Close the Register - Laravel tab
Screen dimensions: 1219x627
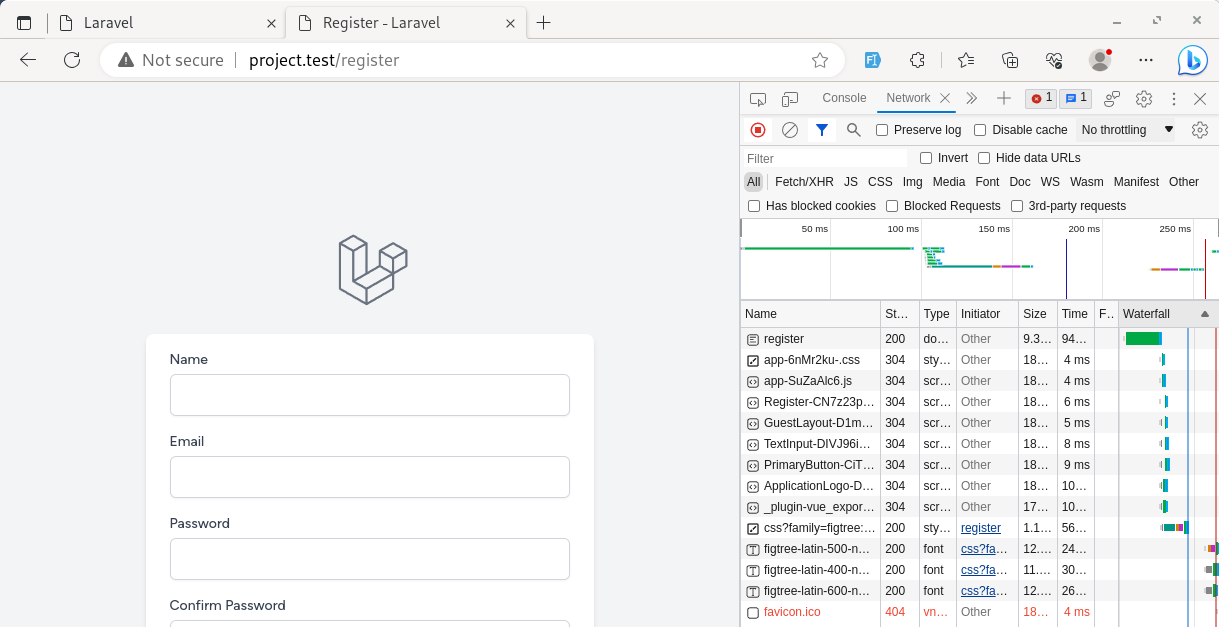511,23
